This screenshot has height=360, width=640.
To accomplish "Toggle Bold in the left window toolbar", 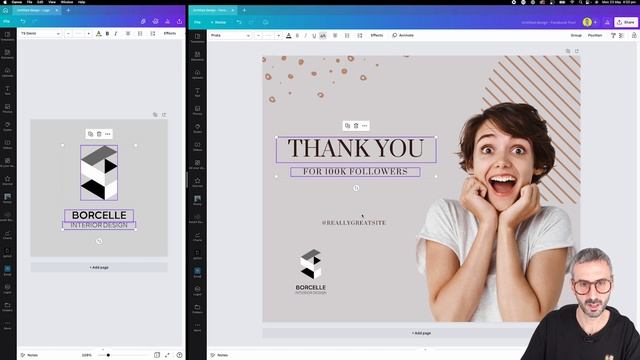I will pyautogui.click(x=107, y=33).
